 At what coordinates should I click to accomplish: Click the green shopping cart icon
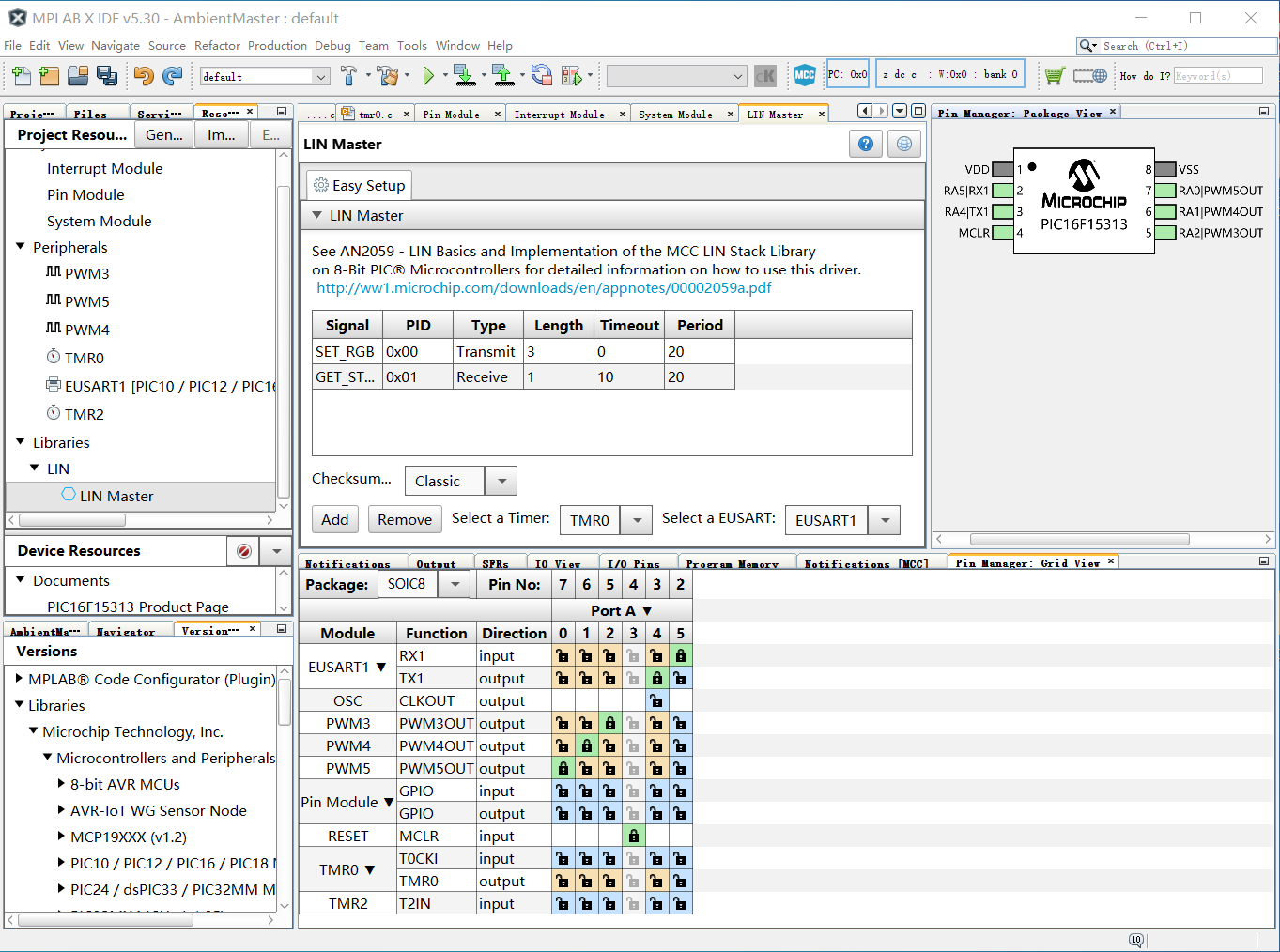[x=1055, y=76]
